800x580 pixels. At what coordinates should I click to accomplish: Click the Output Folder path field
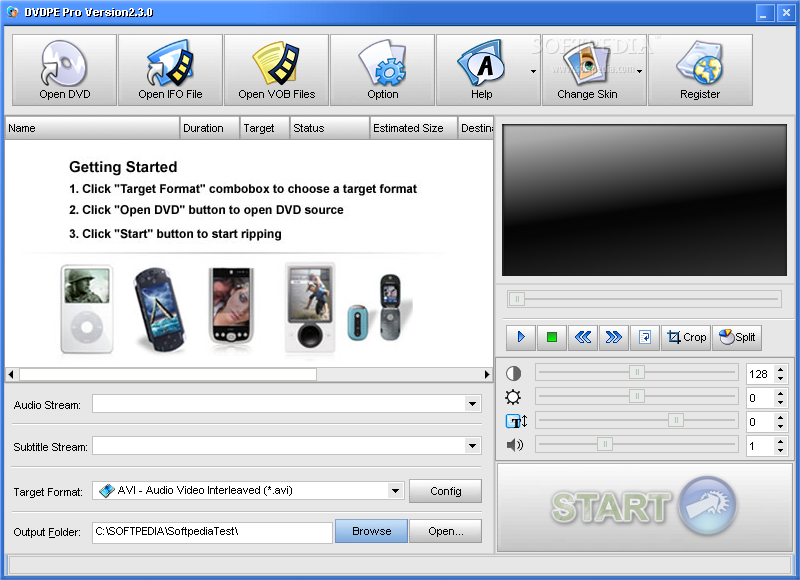click(212, 532)
